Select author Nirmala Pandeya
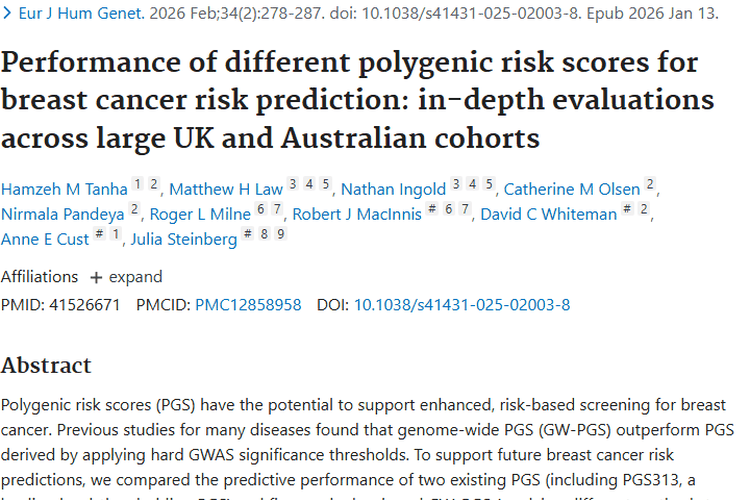The width and height of the screenshot is (750, 500). tap(62, 213)
